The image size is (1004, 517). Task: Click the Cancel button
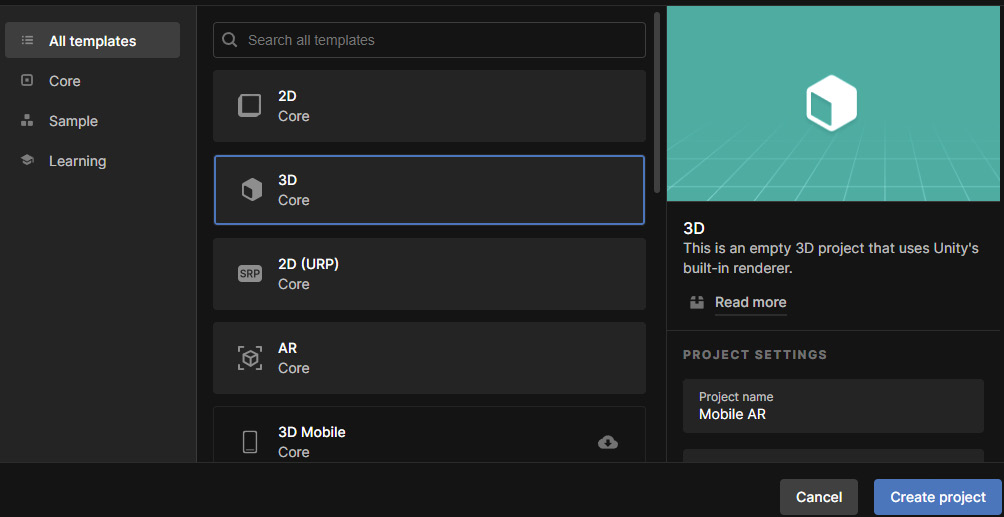[818, 497]
